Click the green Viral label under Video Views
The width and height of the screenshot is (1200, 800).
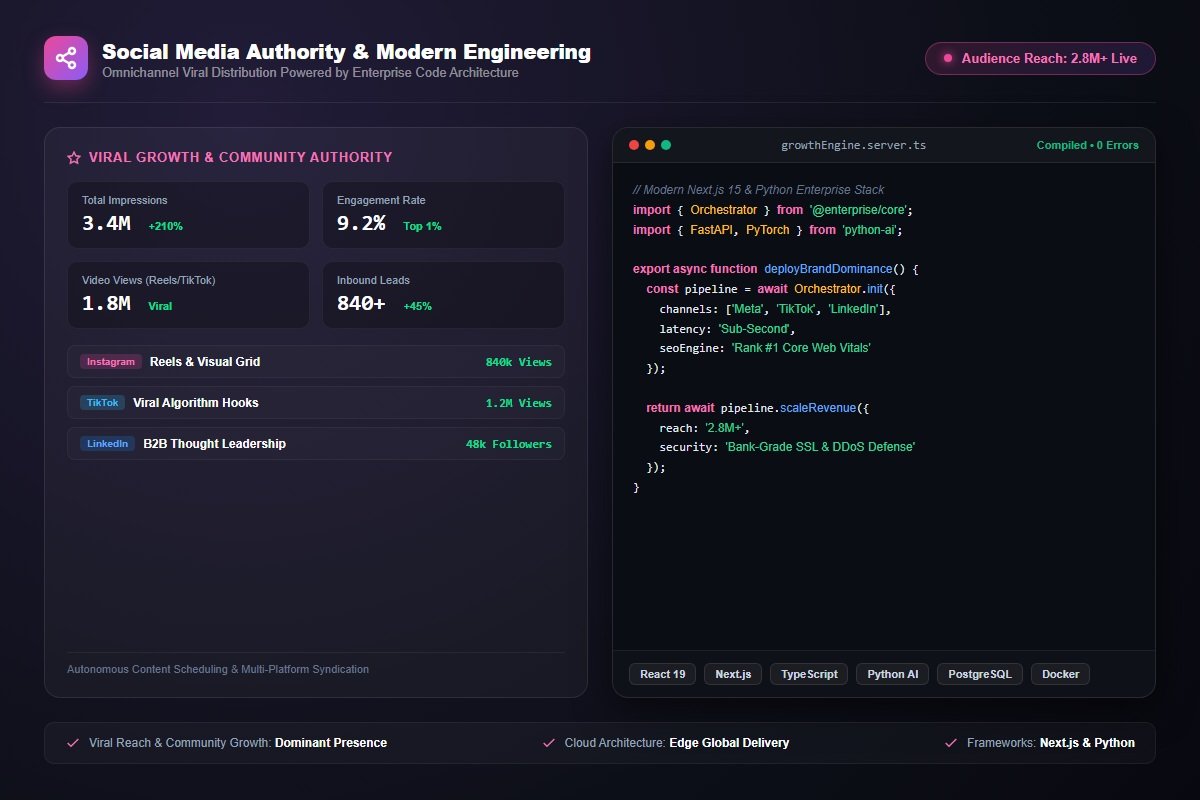(x=160, y=306)
